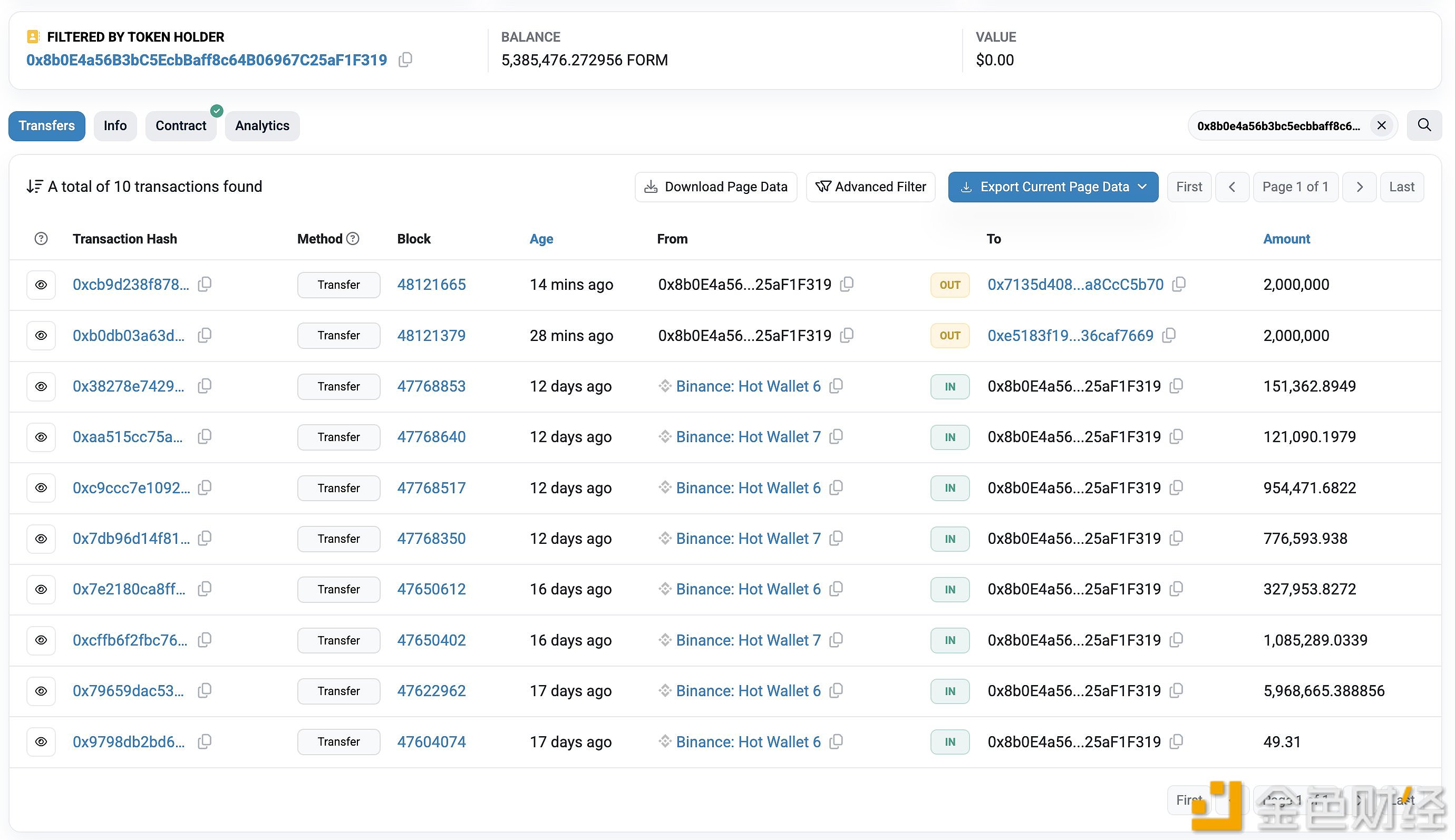Screen dimensions: 1455x840
Task: Copy the token holder address at top
Action: [405, 60]
